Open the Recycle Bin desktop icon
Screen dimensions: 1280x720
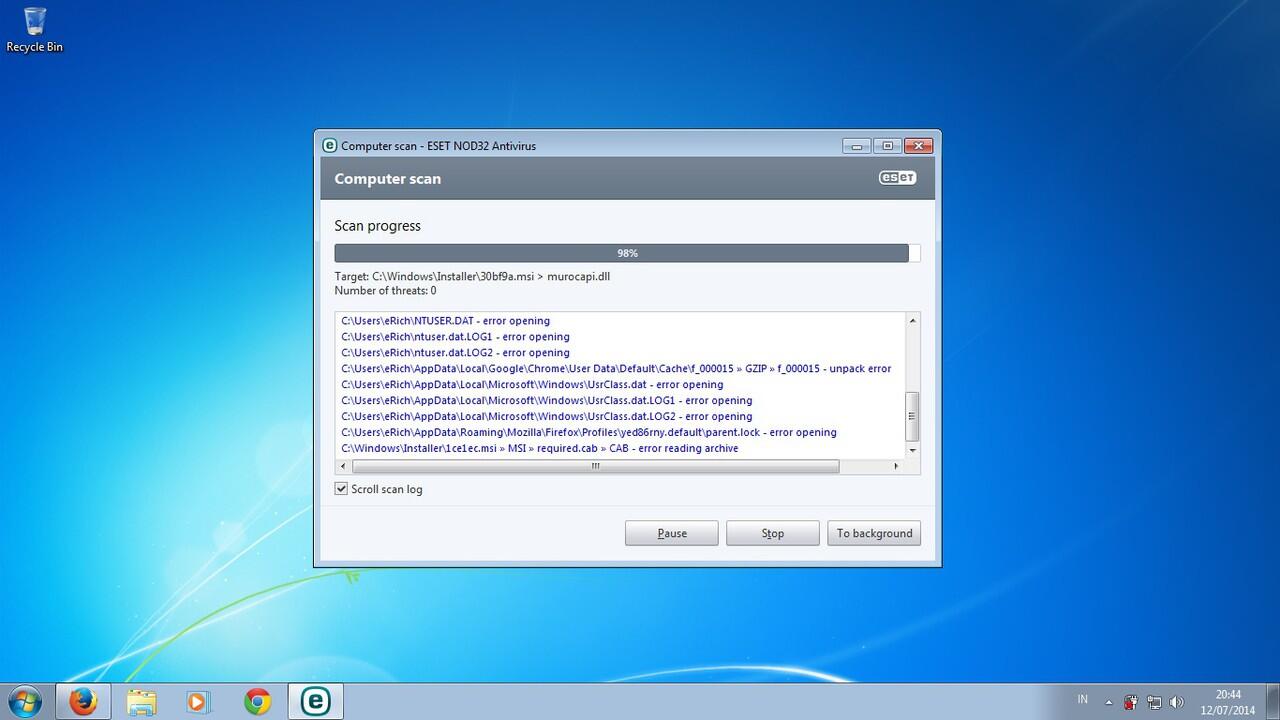pos(34,29)
